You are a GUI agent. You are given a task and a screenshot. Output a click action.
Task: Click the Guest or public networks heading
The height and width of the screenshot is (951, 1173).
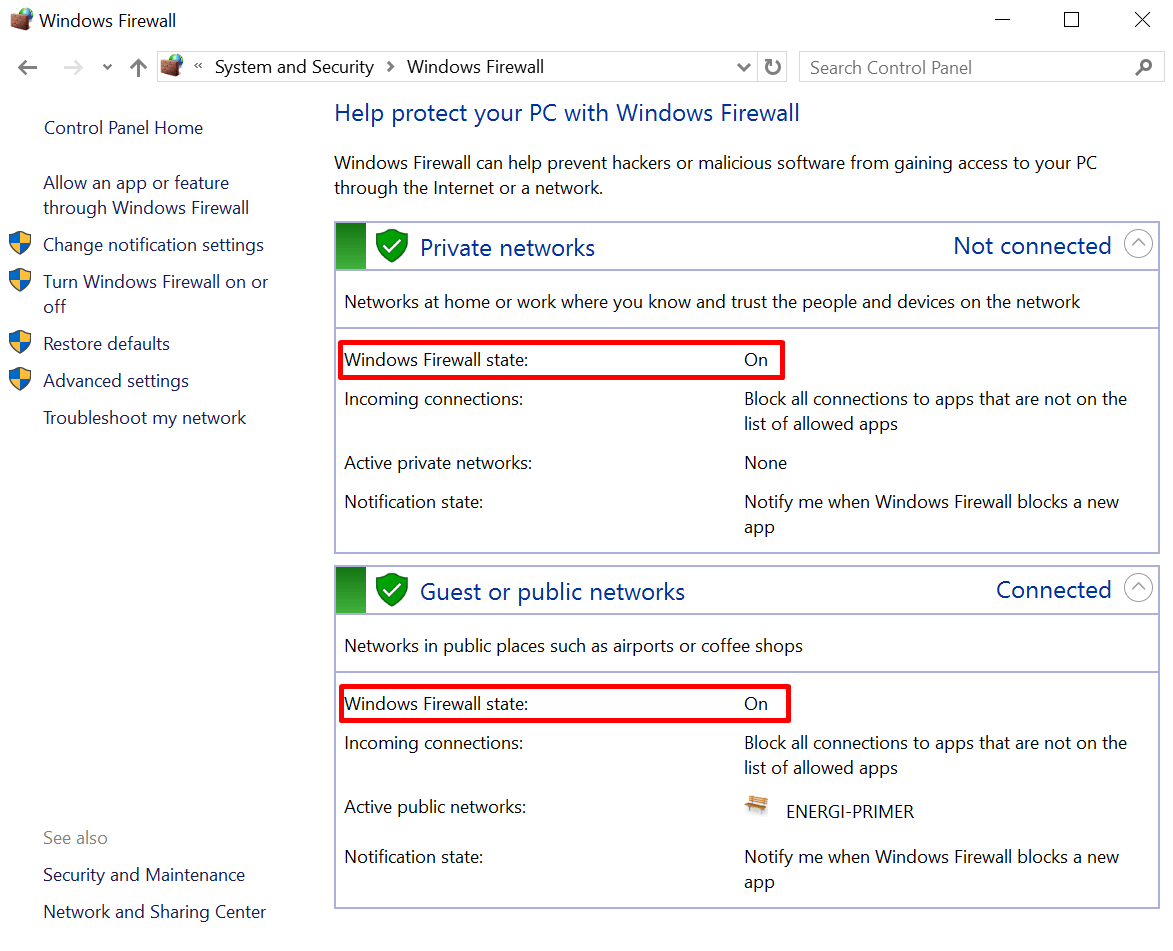point(552,592)
